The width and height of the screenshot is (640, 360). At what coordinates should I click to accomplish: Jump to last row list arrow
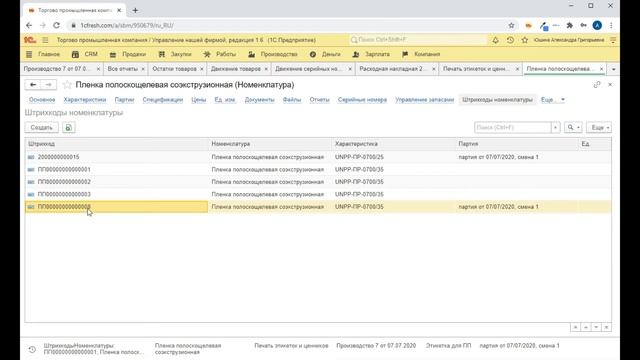[x=607, y=327]
